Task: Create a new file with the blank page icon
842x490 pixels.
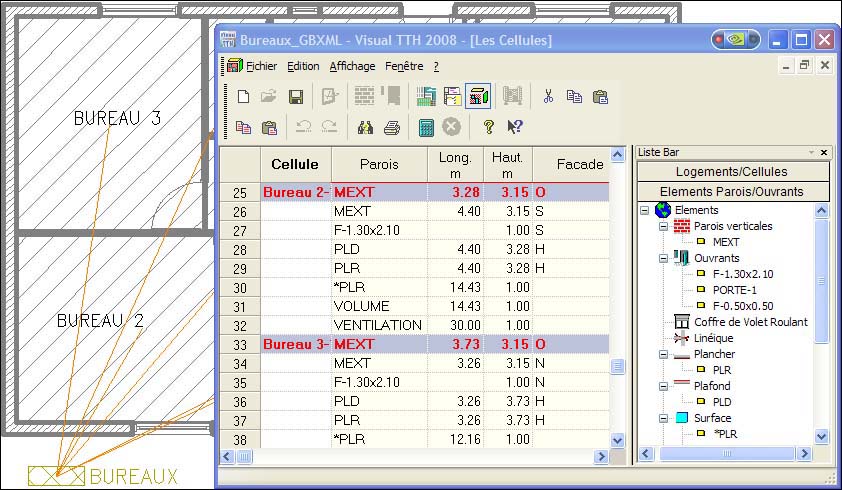Action: tap(243, 97)
